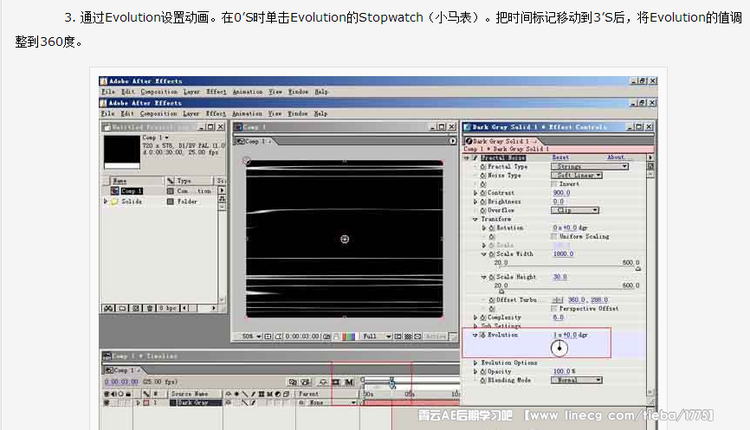Open Effect in the lower menu bar
This screenshot has width=750, height=430.
click(216, 114)
